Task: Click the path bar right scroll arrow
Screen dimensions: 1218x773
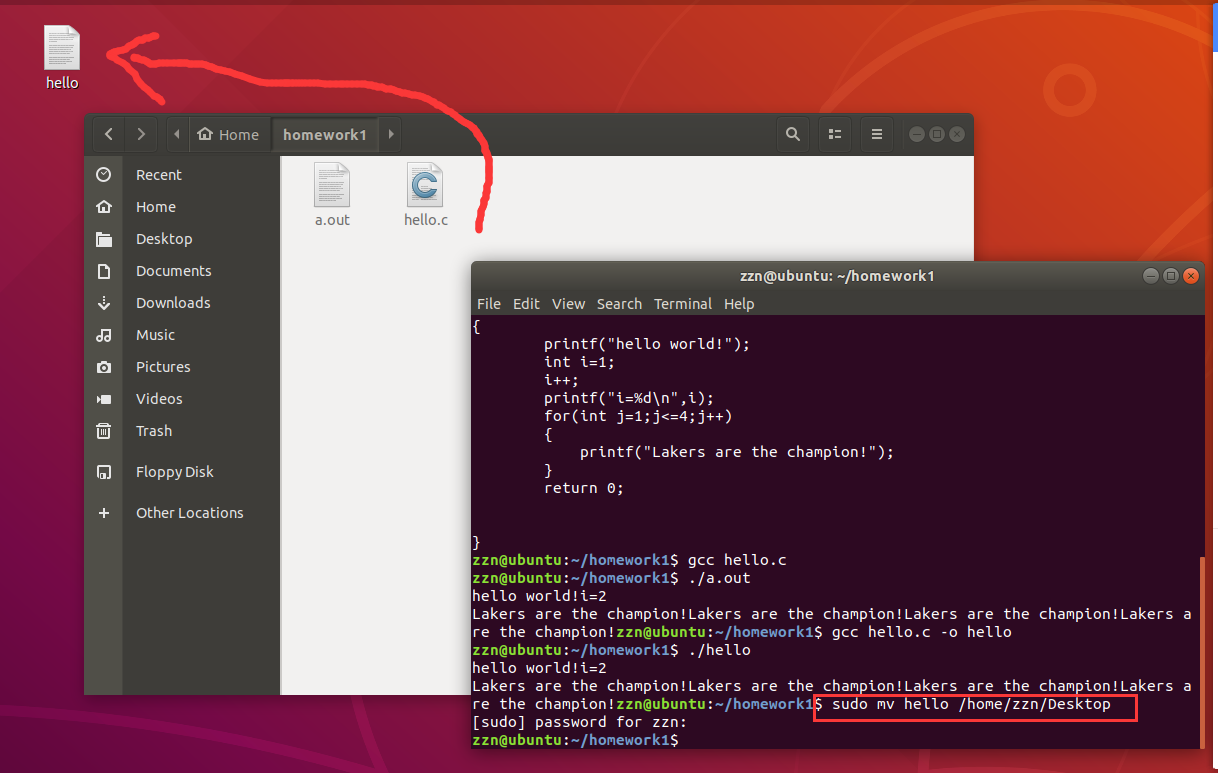Action: [391, 134]
